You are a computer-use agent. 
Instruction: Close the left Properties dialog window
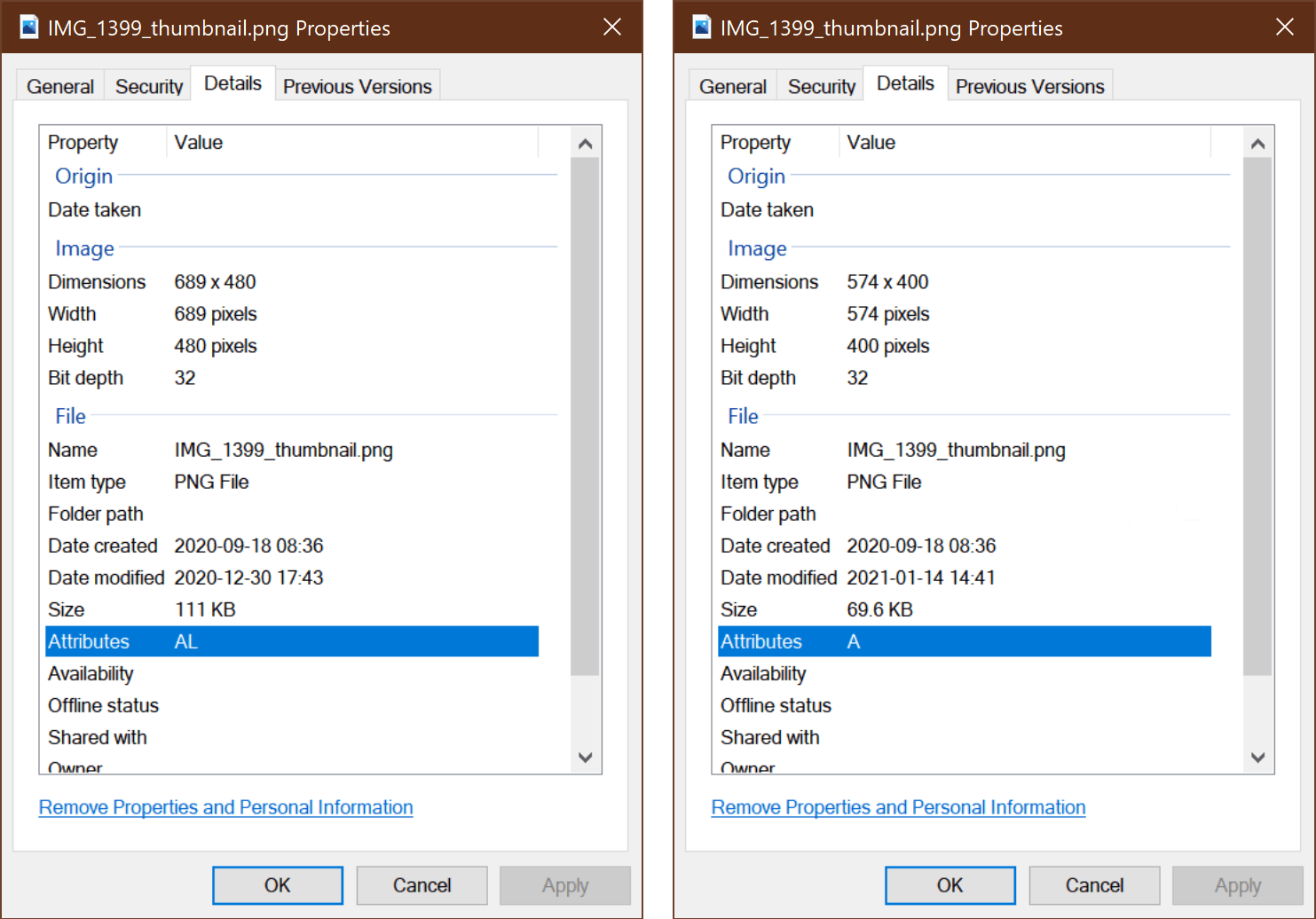[x=612, y=27]
